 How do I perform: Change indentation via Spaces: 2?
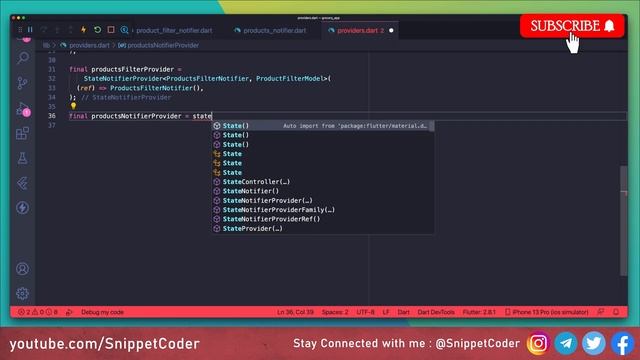coord(335,312)
